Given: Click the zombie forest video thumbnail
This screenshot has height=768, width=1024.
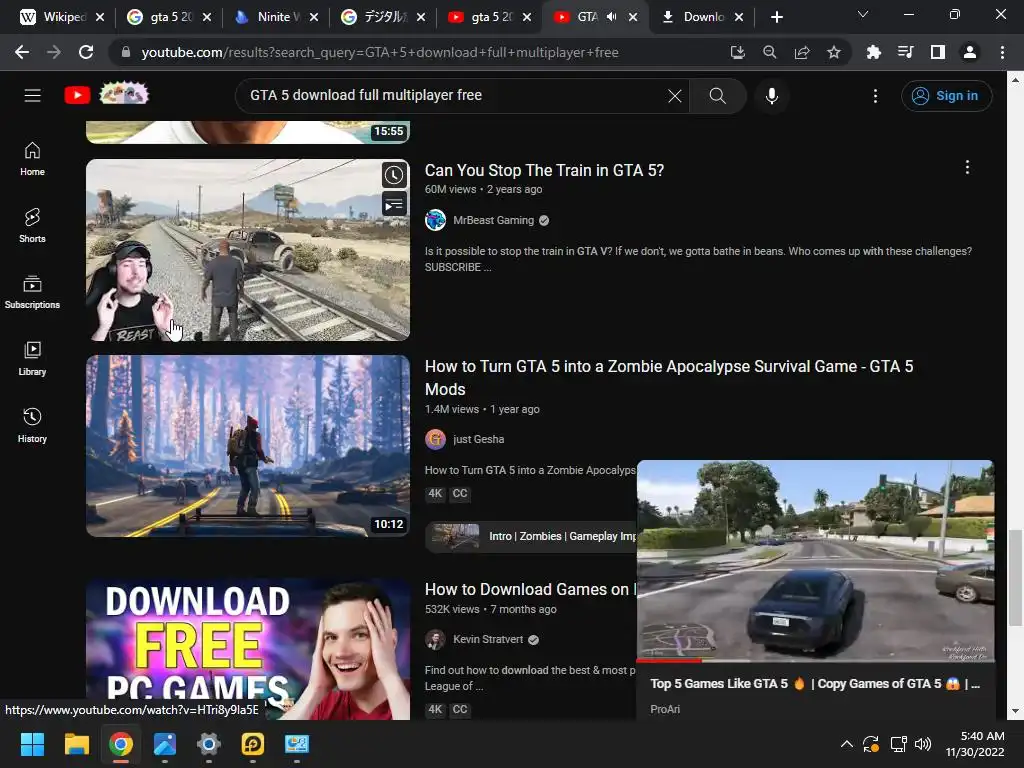Looking at the screenshot, I should [x=248, y=446].
